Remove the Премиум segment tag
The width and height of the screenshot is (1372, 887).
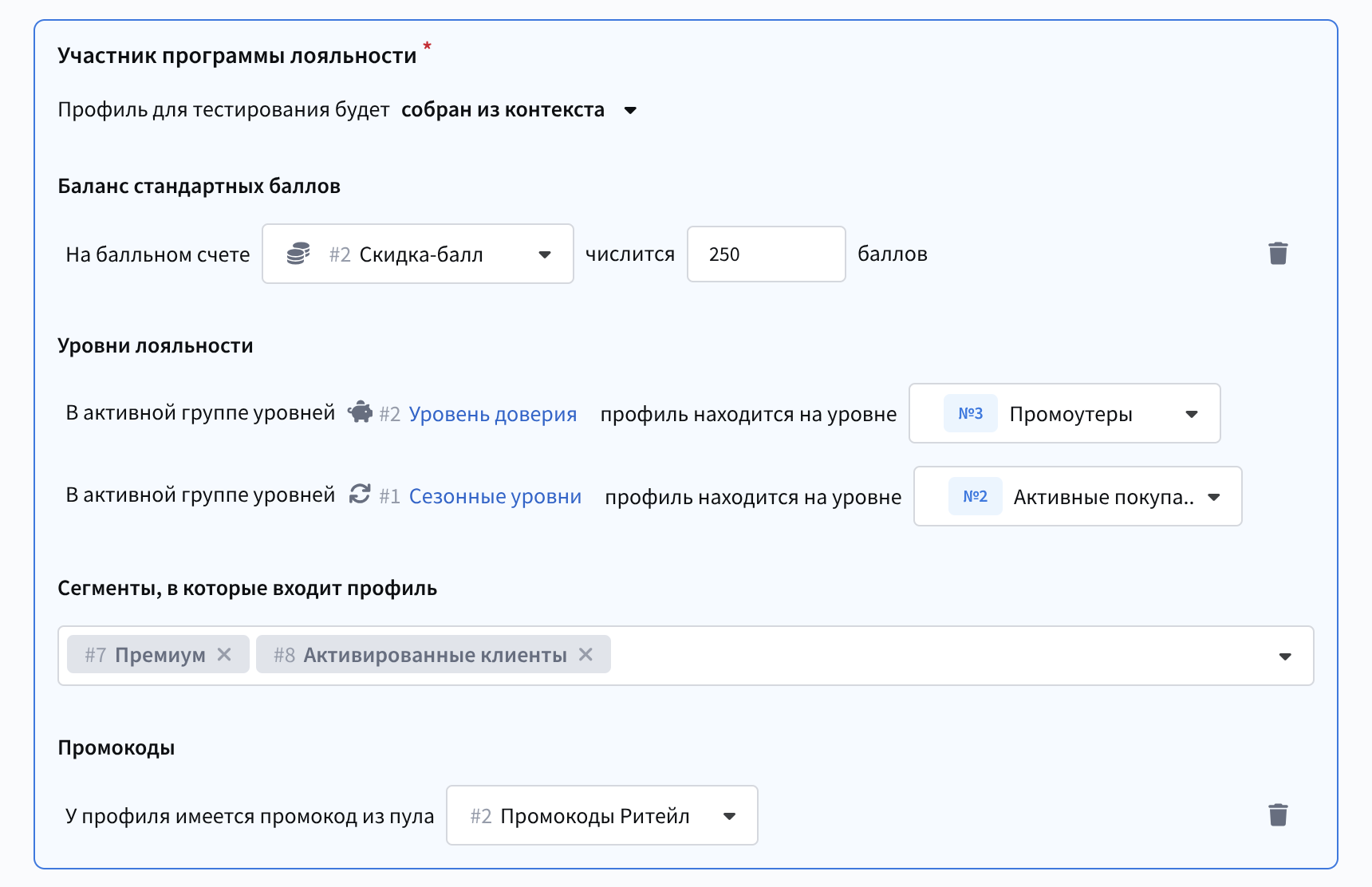224,655
